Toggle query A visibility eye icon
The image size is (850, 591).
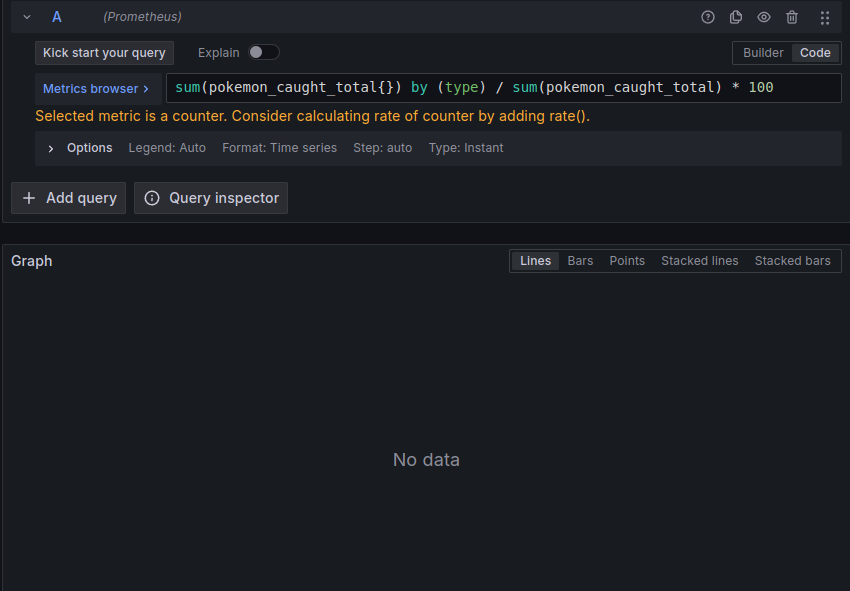pos(764,17)
